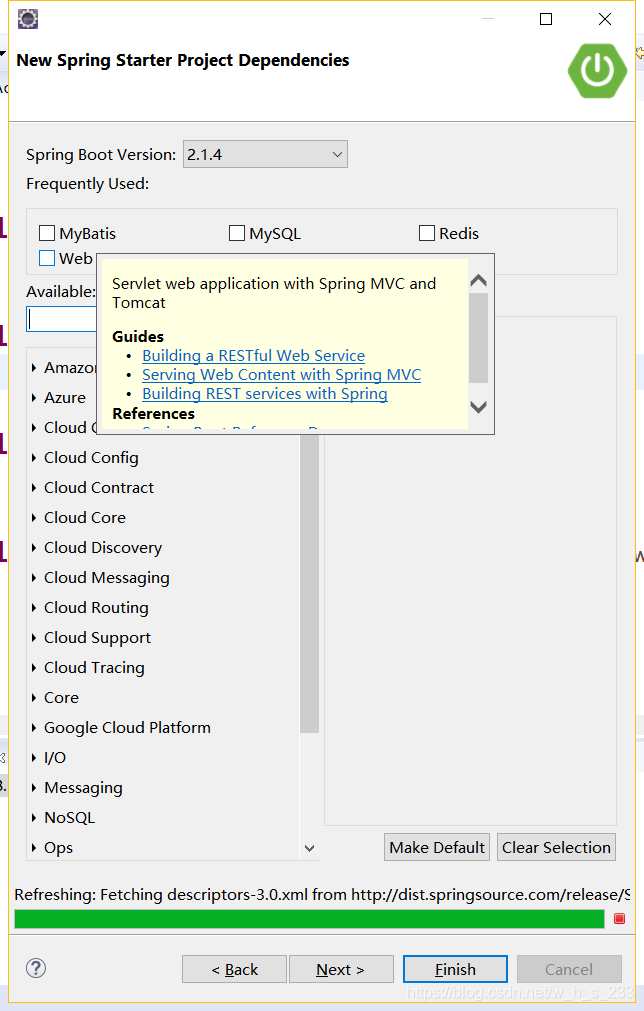Expand the Ops dependency group
The height and width of the screenshot is (1011, 644).
pos(34,848)
